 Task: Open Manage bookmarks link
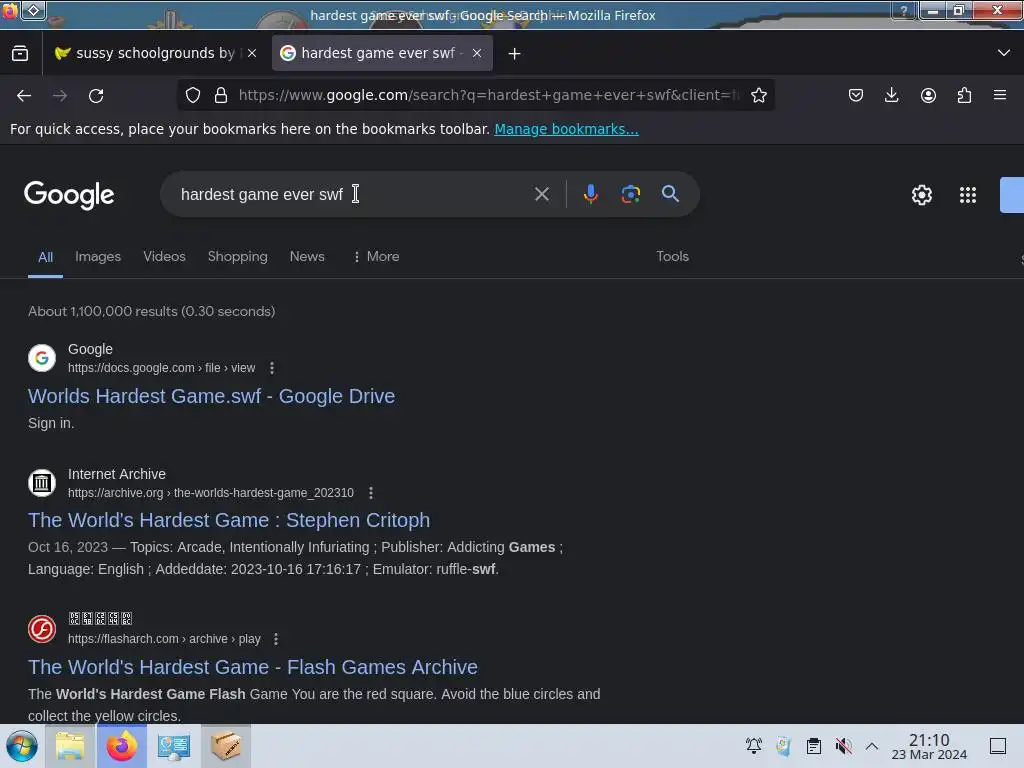pyautogui.click(x=566, y=129)
